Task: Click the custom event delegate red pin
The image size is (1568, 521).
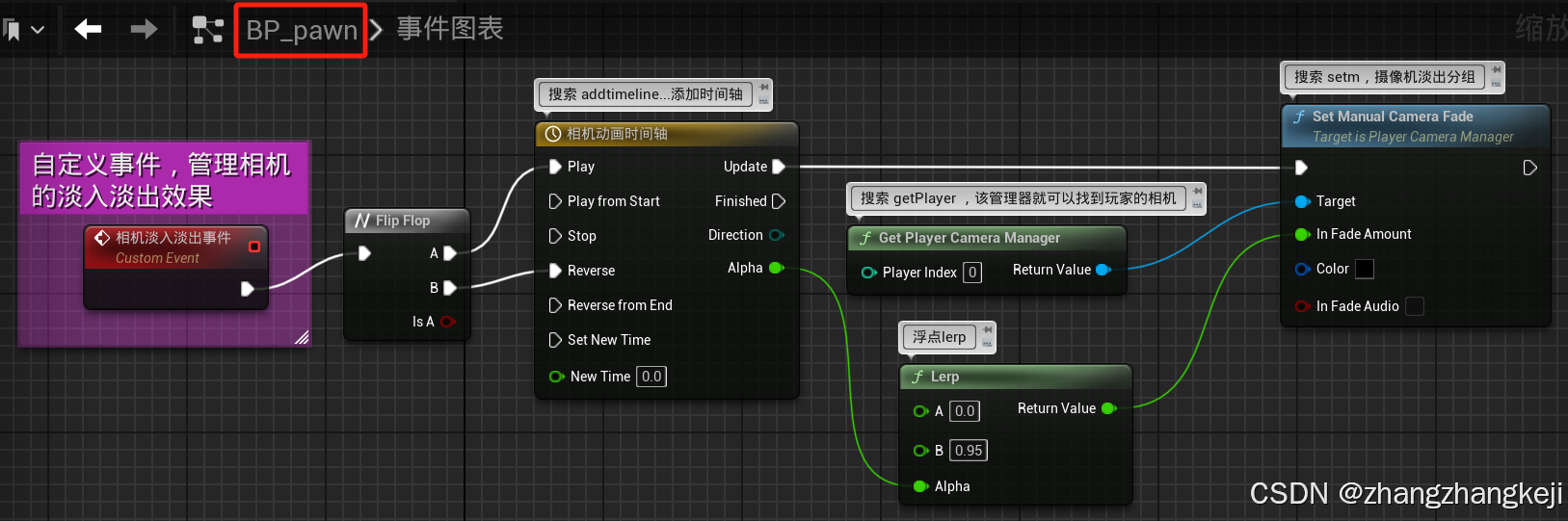Action: point(254,247)
